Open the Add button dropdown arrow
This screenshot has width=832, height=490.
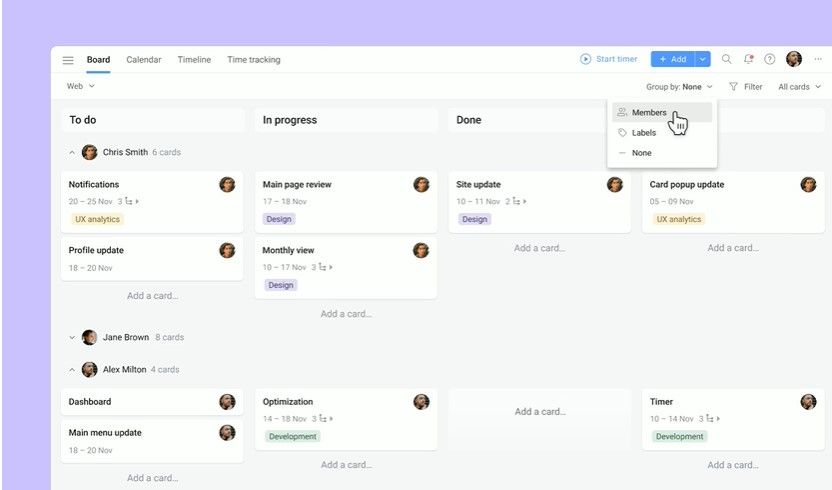(x=703, y=59)
